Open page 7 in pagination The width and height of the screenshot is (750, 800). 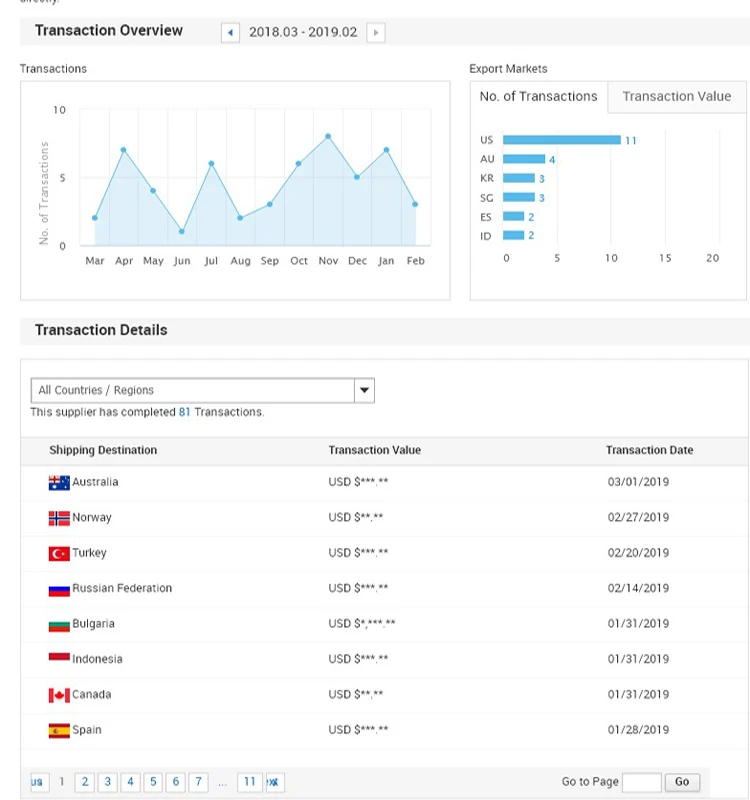[x=199, y=782]
